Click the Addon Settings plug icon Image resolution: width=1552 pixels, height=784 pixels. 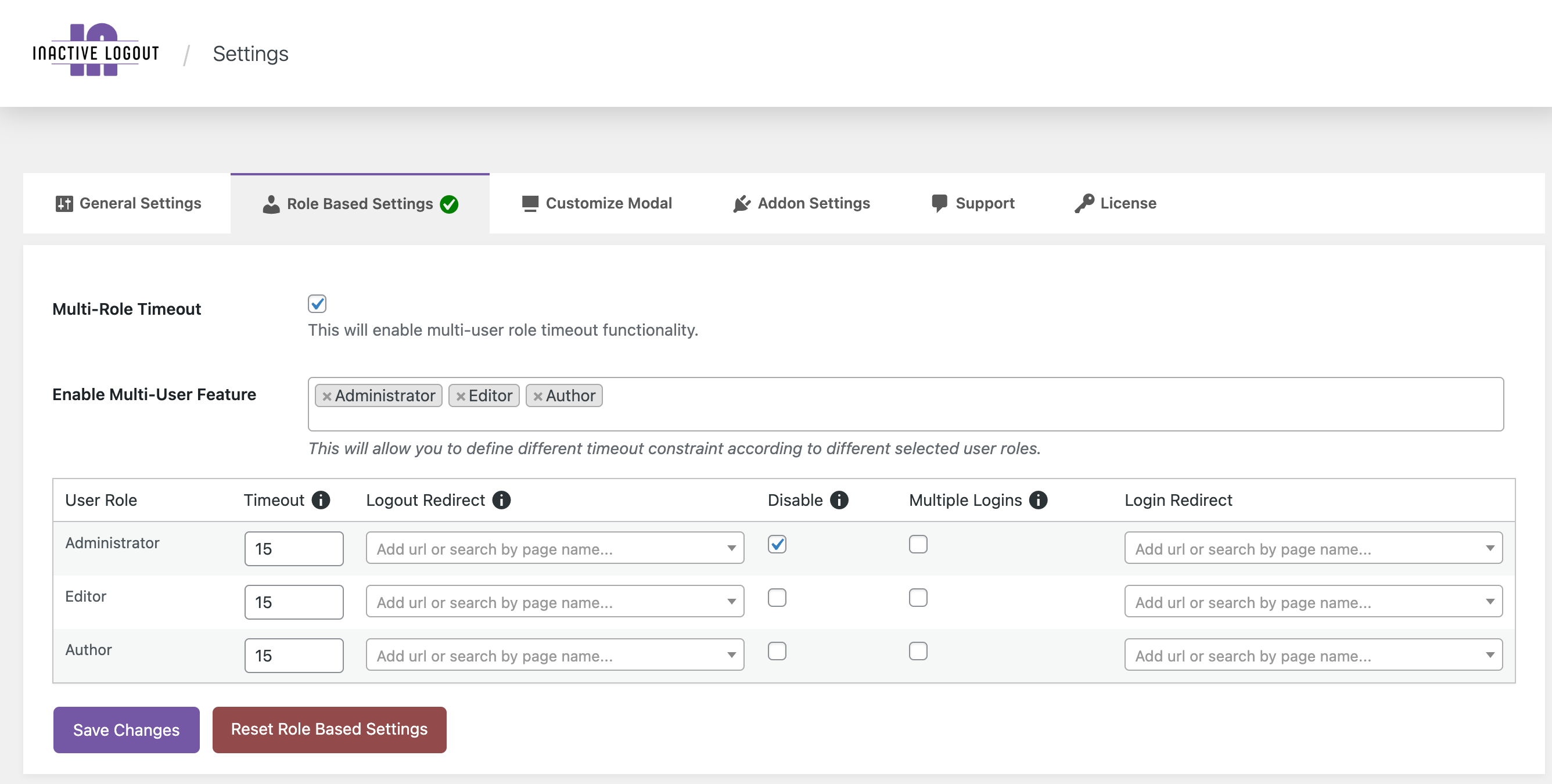[x=742, y=204]
